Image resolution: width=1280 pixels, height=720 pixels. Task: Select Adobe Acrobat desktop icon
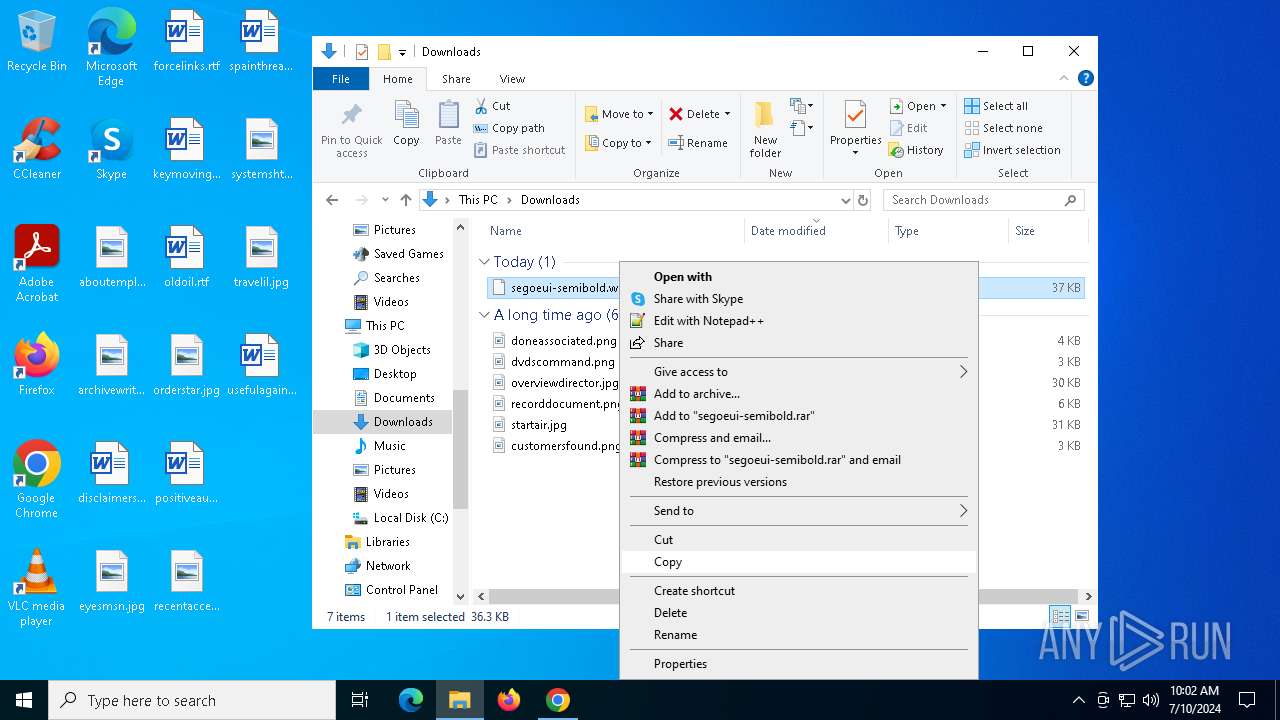[x=37, y=264]
